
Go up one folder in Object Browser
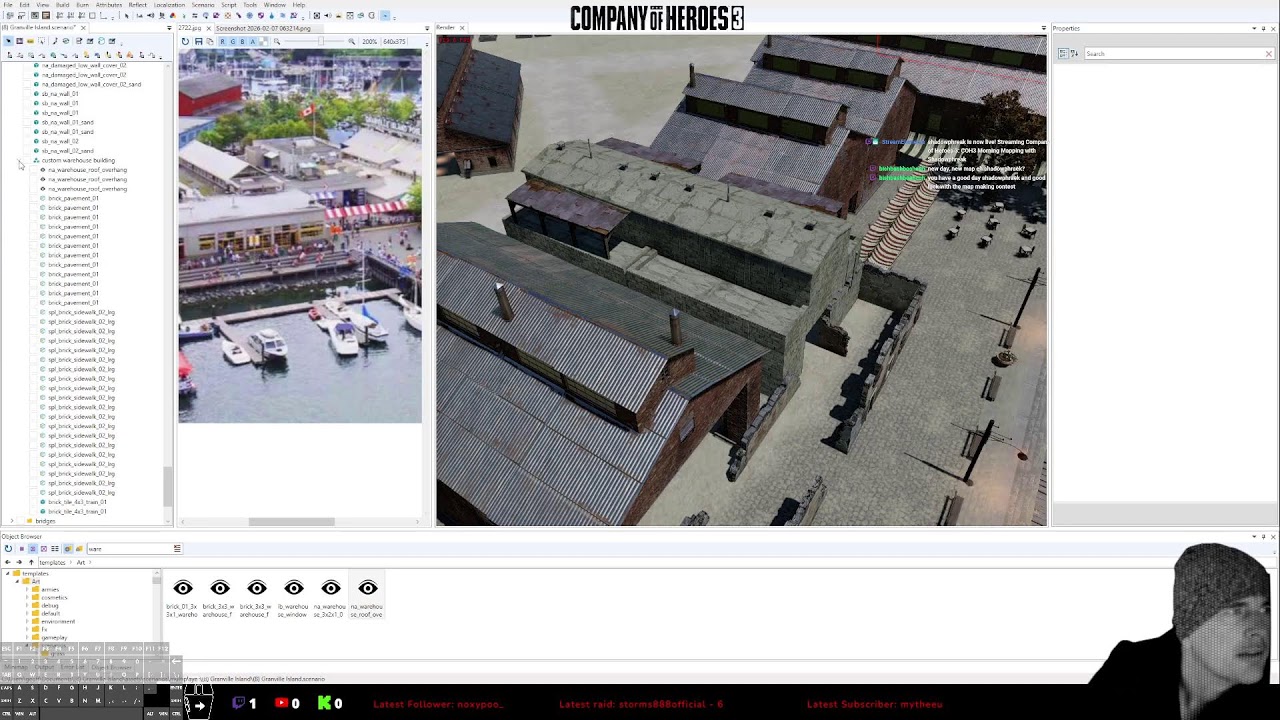point(31,562)
